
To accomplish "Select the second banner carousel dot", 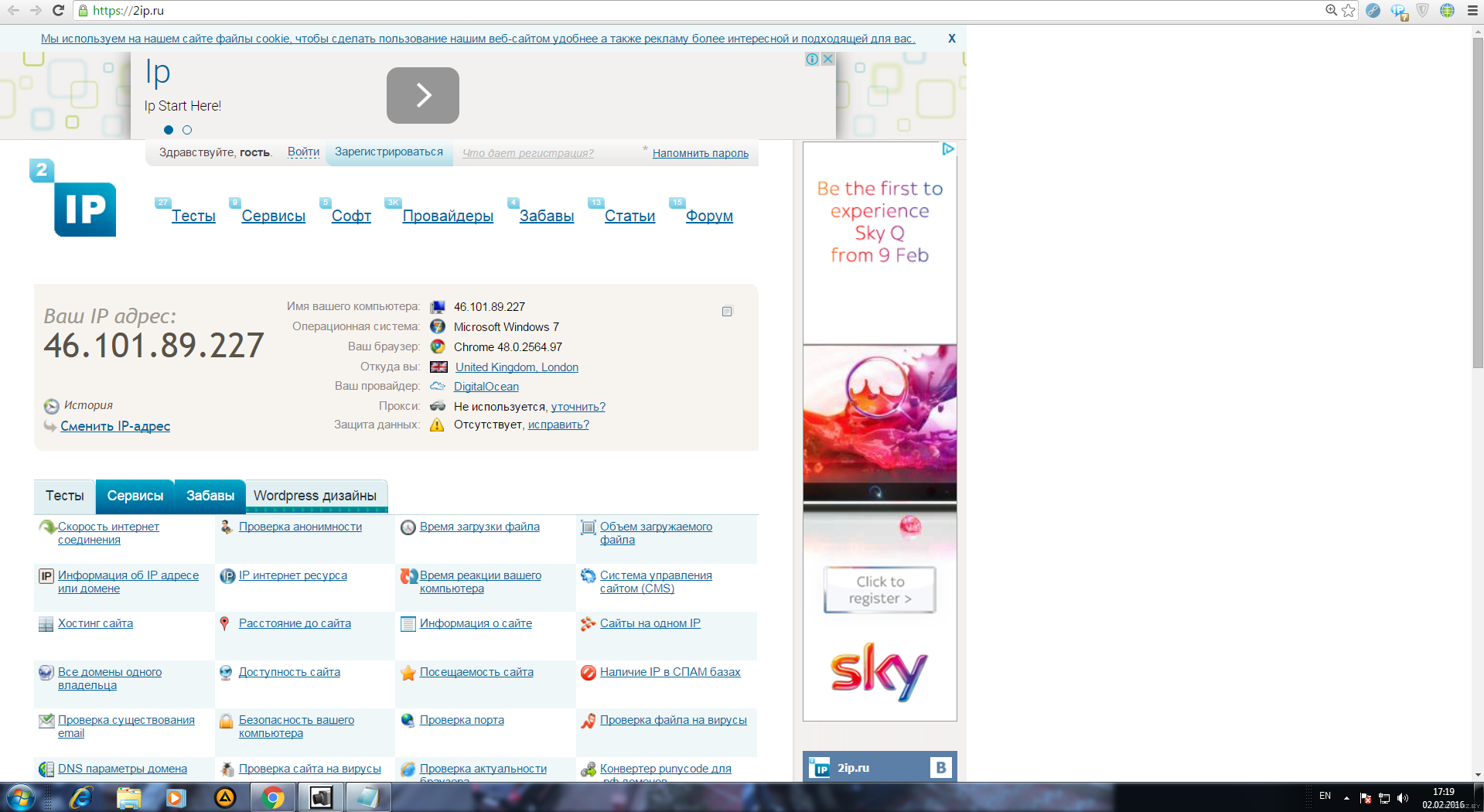I will pyautogui.click(x=187, y=130).
